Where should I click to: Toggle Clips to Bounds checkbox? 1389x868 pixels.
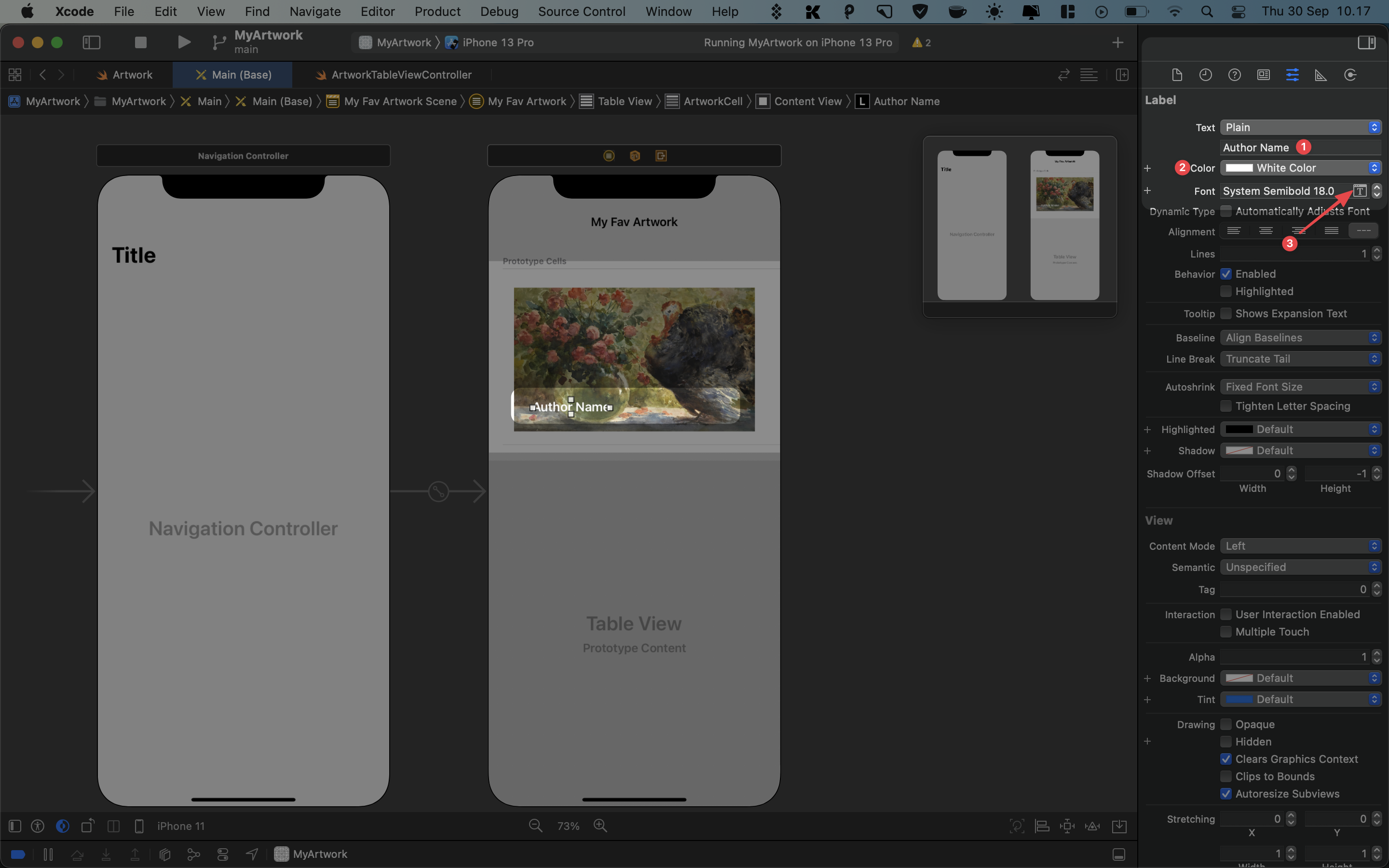tap(1226, 776)
